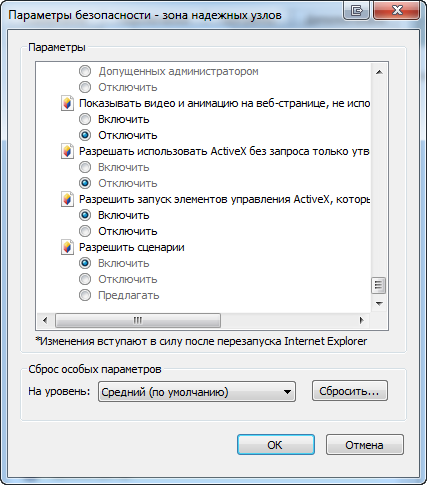Click the horizontal scrollbar thumb

138,321
